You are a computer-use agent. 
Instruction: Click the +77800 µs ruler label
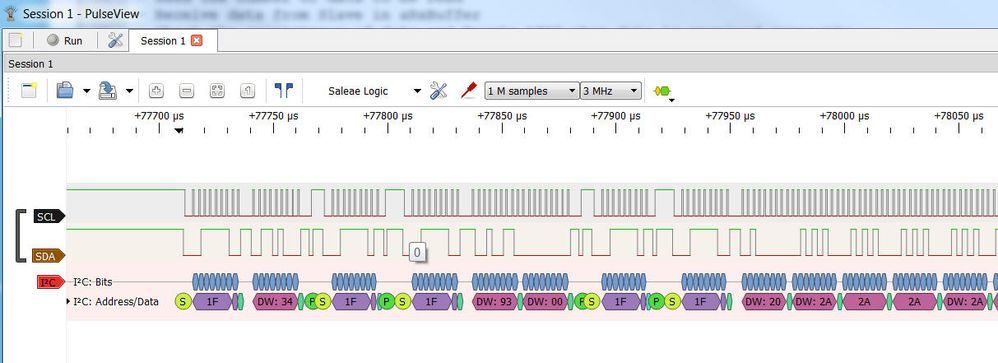coord(387,116)
